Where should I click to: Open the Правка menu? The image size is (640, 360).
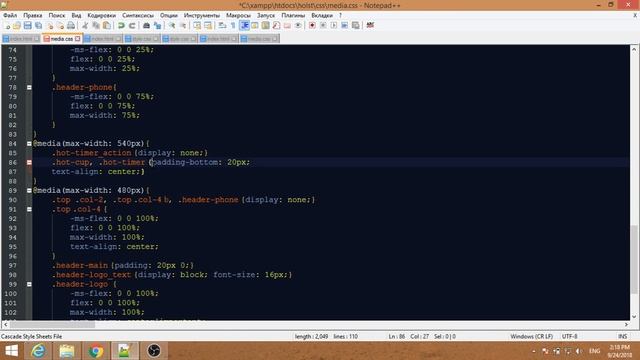(x=33, y=16)
